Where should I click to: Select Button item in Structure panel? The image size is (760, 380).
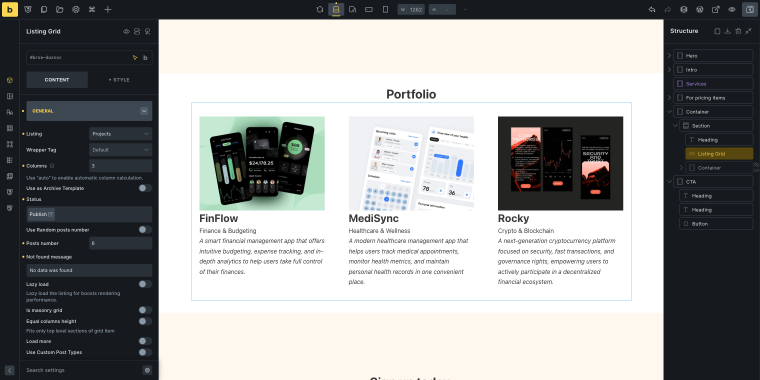click(716, 224)
